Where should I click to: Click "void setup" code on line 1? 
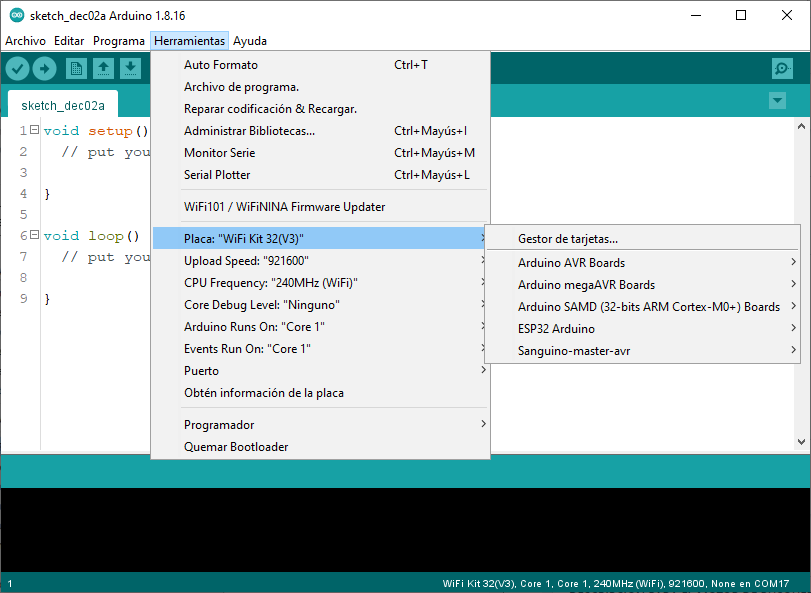(x=88, y=130)
